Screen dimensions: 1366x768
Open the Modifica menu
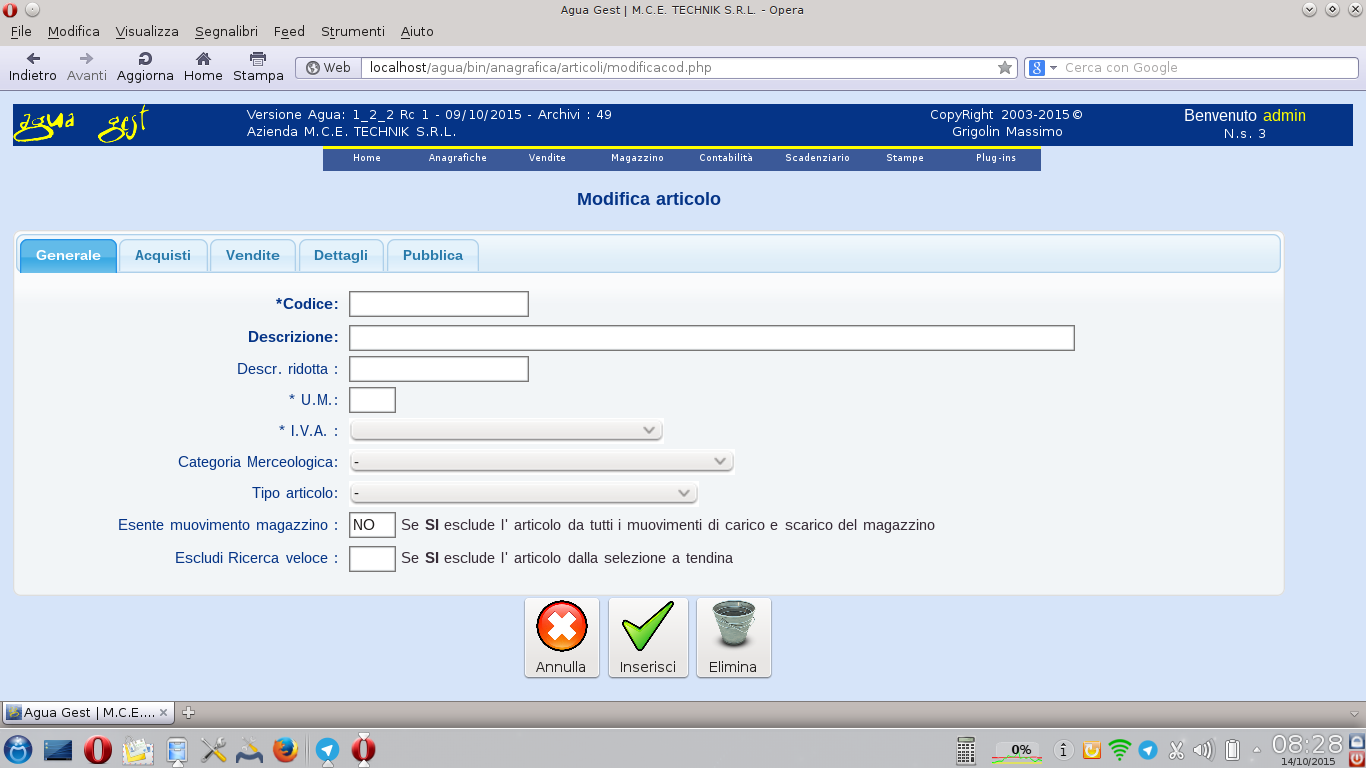(74, 31)
